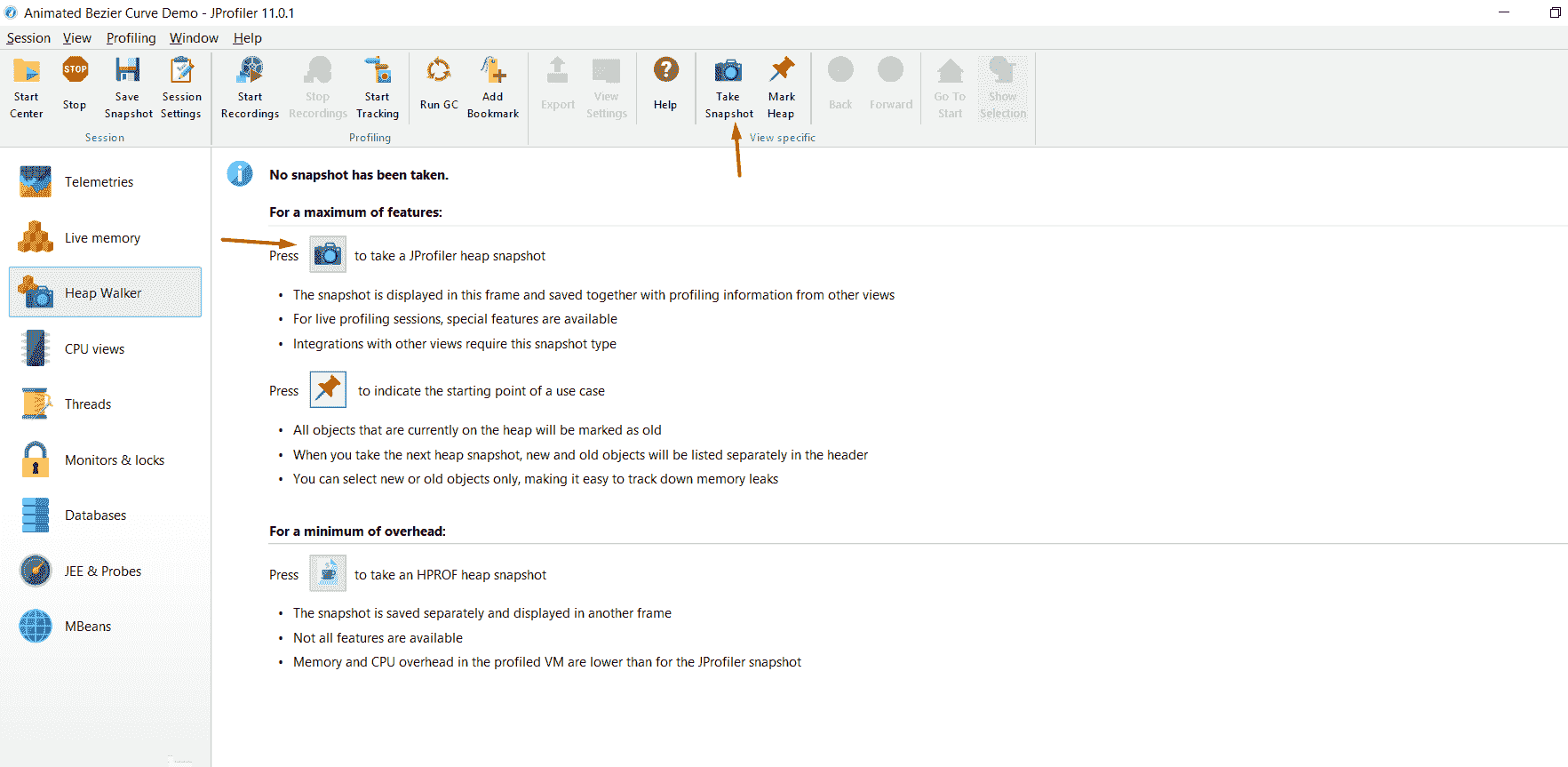This screenshot has width=1568, height=767.
Task: Click Mark Heap in toolbar
Action: [x=782, y=87]
